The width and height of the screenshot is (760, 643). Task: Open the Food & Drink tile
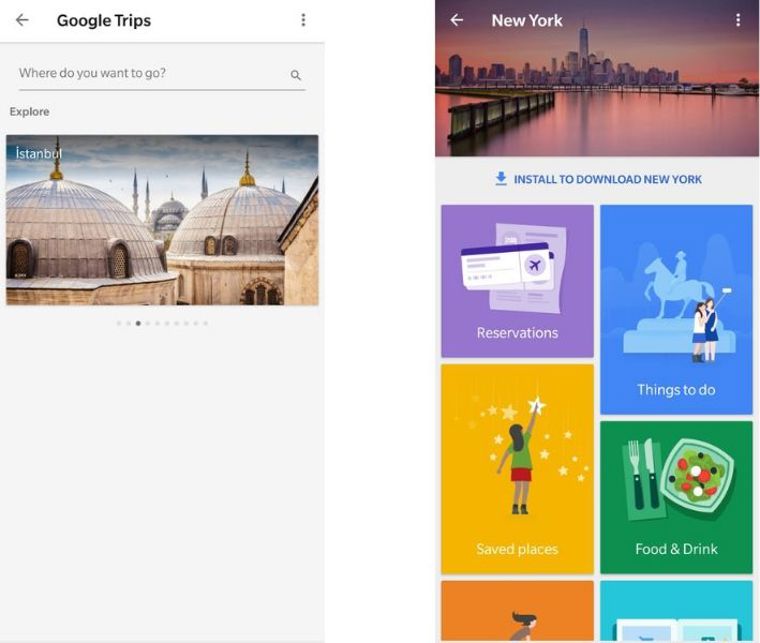pos(676,497)
